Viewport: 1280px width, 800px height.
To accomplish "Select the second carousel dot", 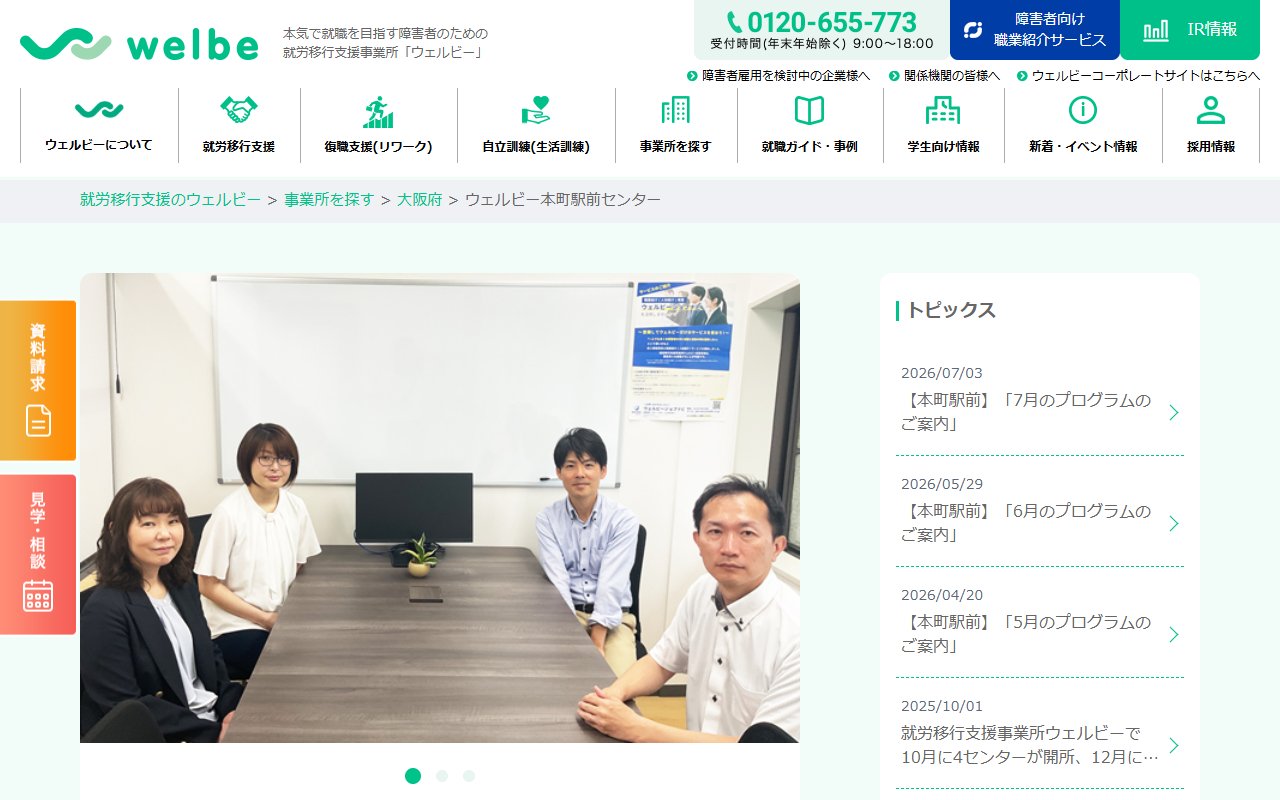I will click(x=442, y=776).
